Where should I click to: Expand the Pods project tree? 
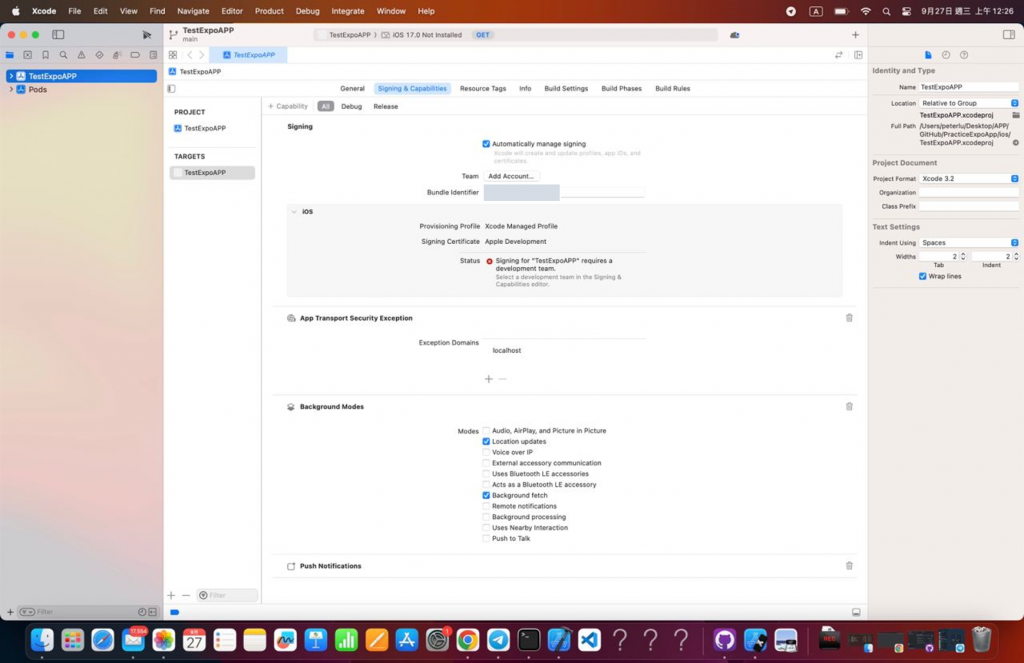(x=11, y=89)
